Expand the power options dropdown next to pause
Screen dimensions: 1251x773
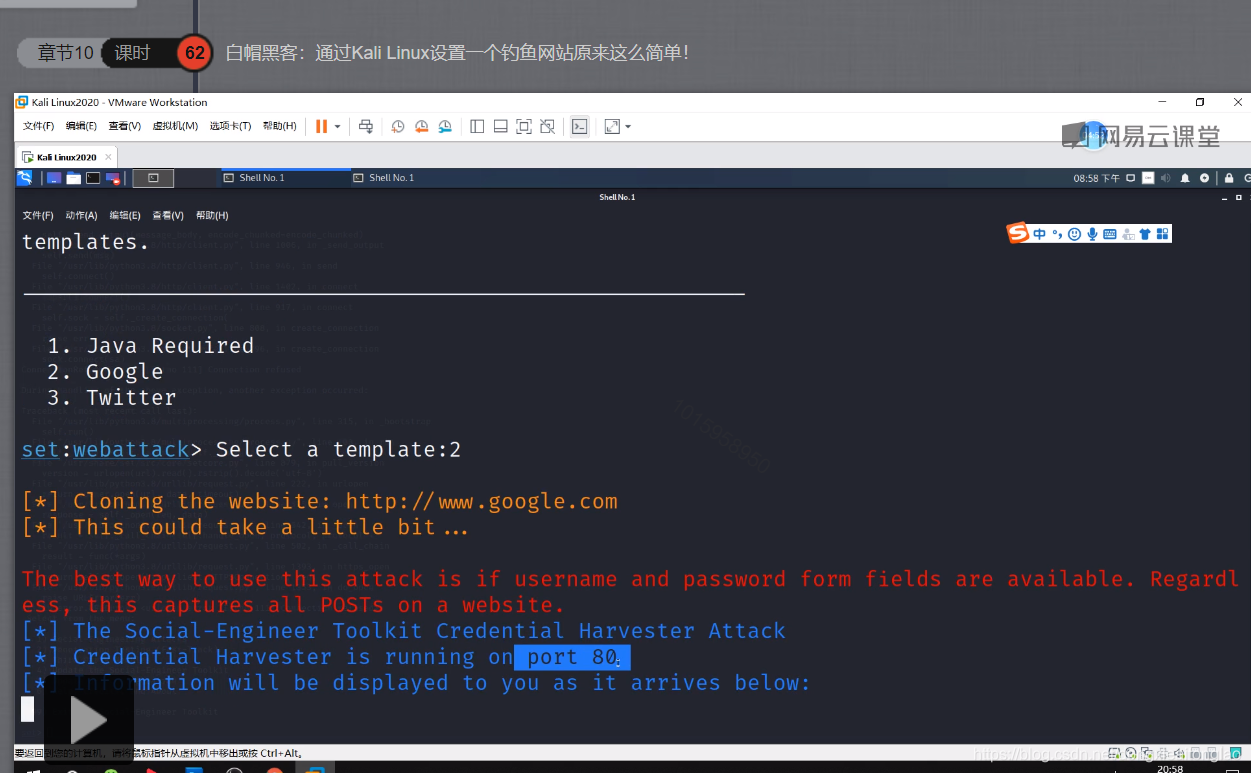pos(337,127)
